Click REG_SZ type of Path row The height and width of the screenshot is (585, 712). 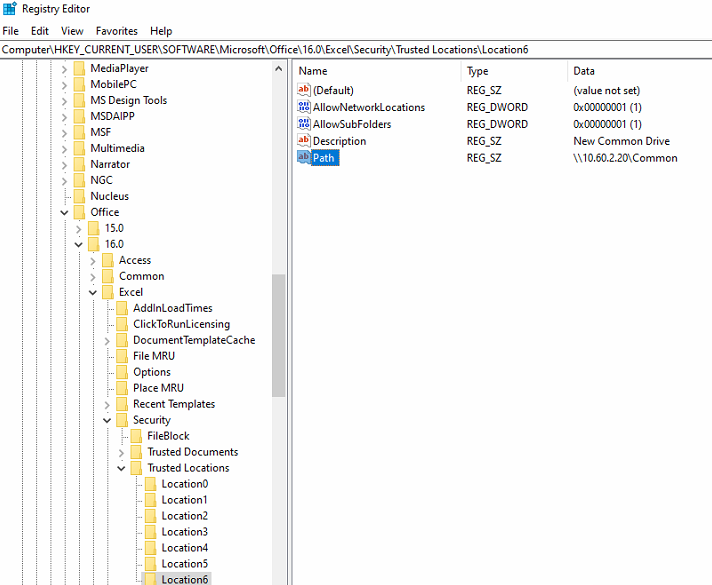pyautogui.click(x=484, y=158)
